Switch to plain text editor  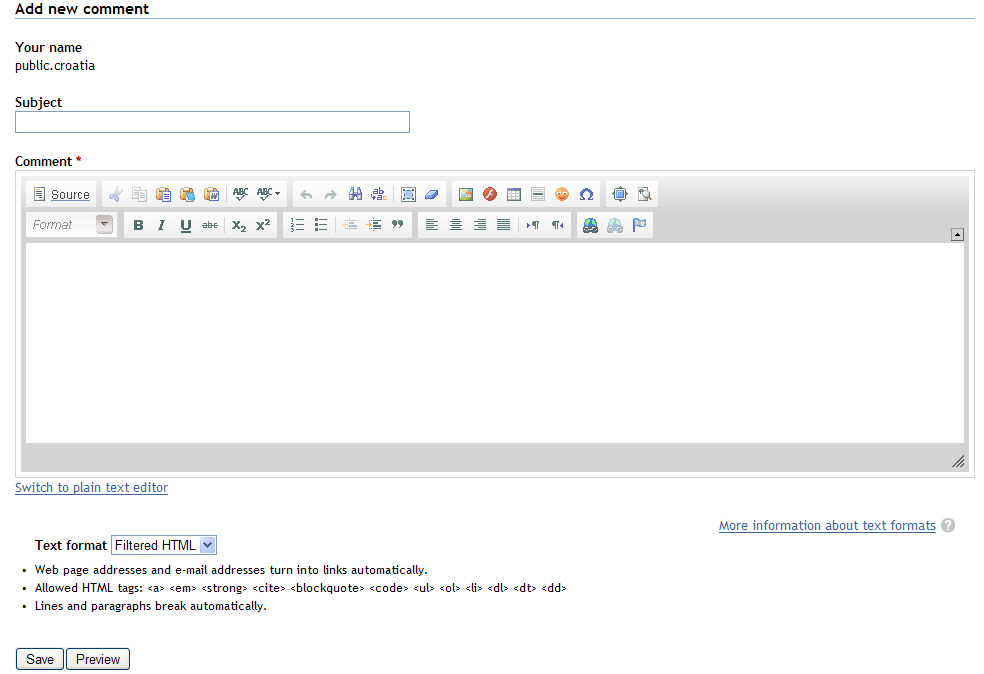point(91,488)
